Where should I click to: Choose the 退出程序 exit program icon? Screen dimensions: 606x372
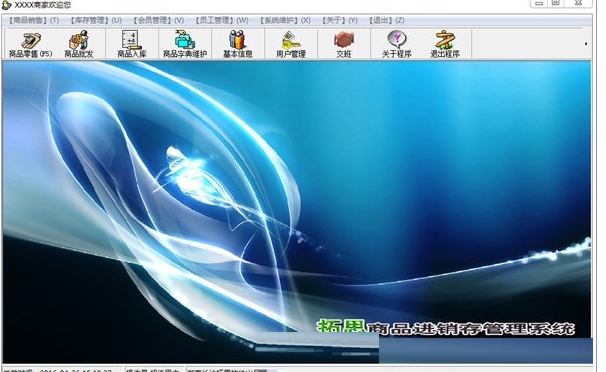(445, 45)
